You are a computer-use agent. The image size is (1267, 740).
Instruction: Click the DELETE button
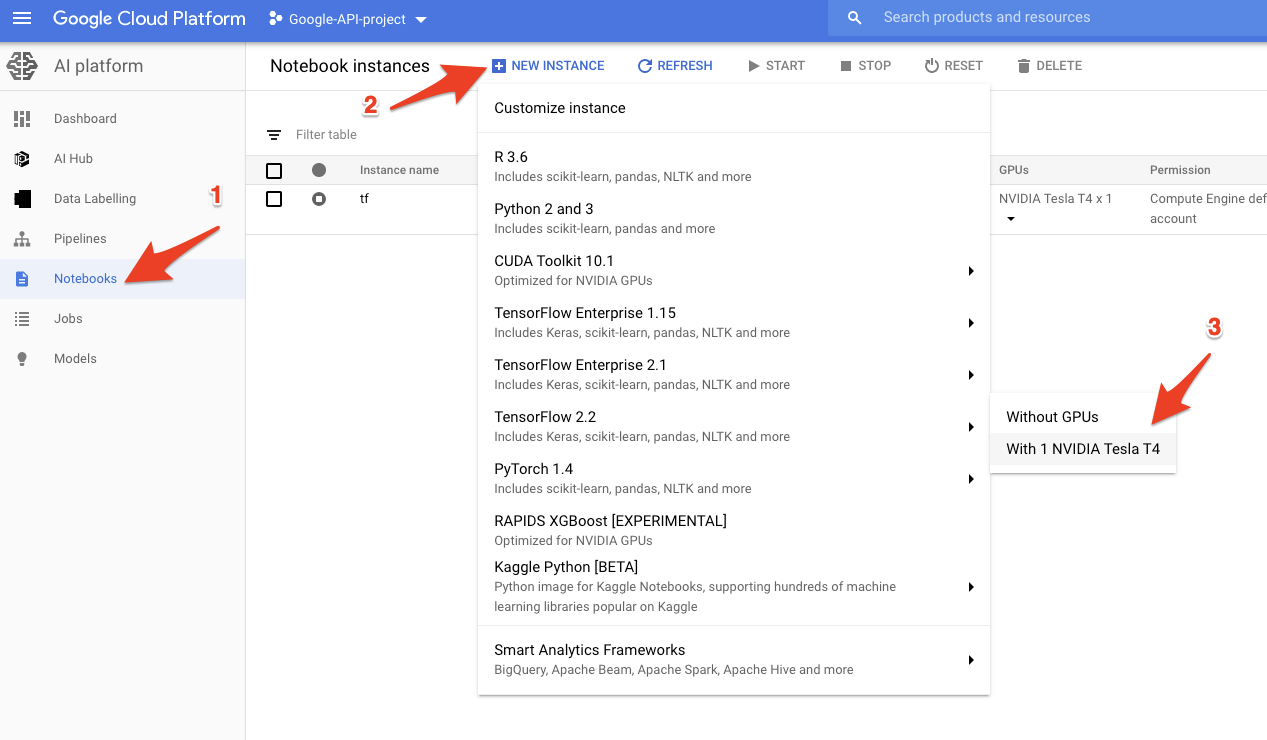tap(1049, 66)
